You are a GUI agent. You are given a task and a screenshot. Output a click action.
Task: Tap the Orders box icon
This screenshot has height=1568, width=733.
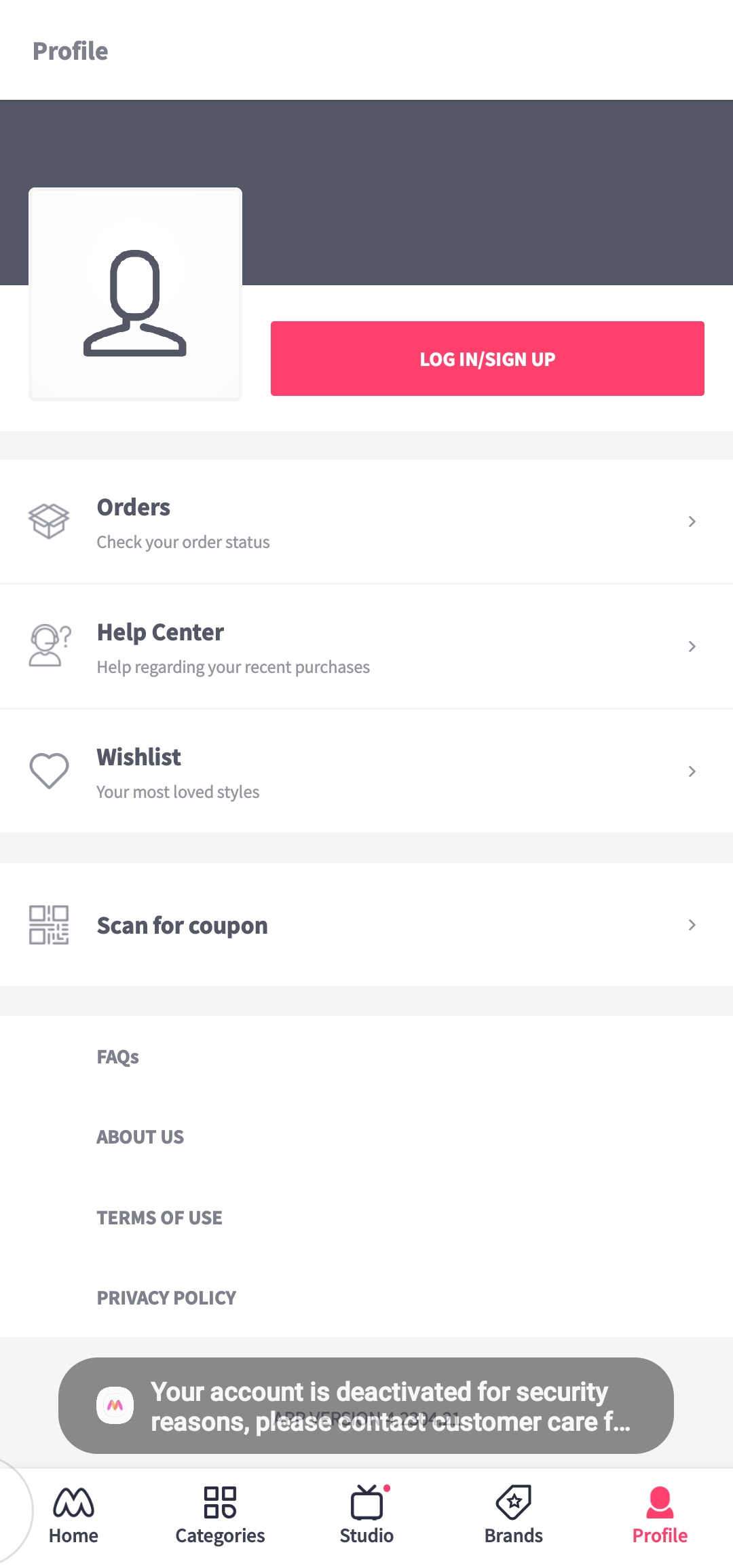[x=49, y=521]
